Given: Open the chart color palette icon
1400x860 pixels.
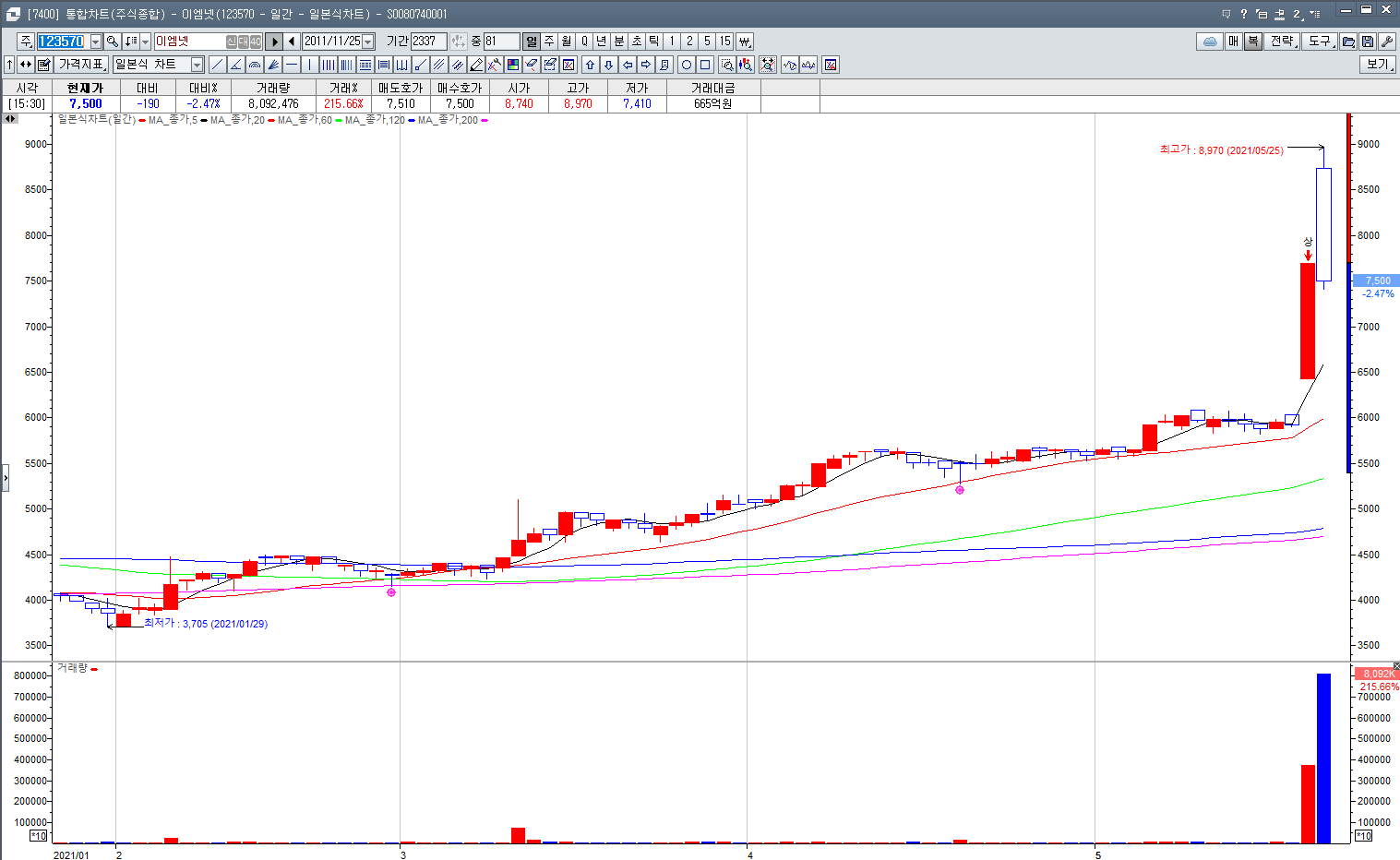Looking at the screenshot, I should click(x=512, y=65).
